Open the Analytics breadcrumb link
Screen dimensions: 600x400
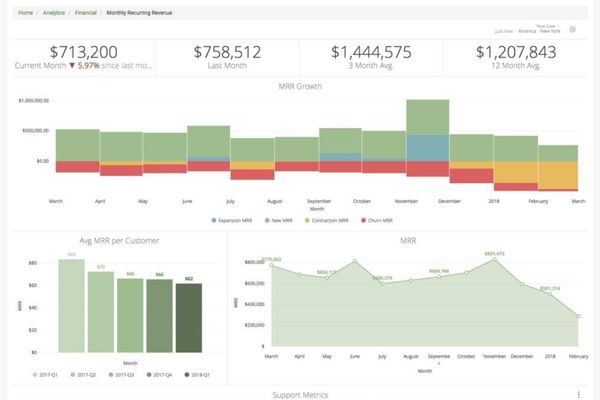coord(54,13)
